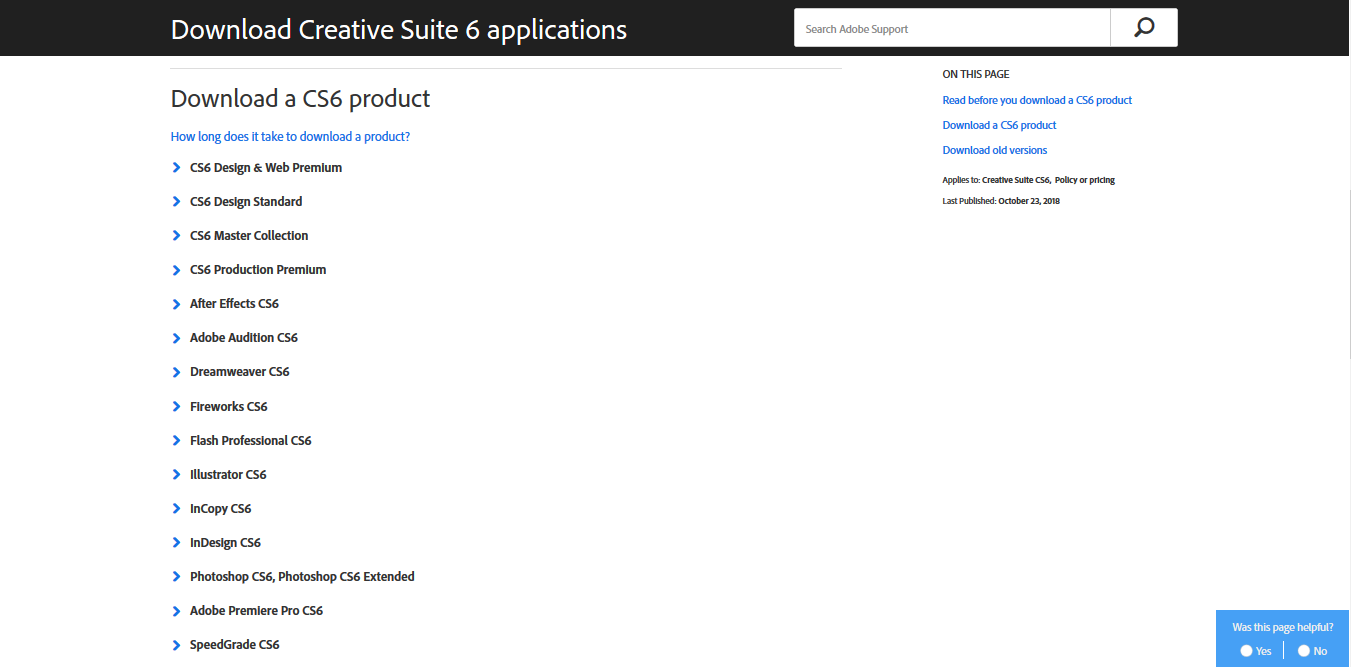The image size is (1351, 667).
Task: Click the 'Flash Professional CS6' label
Action: 251,441
